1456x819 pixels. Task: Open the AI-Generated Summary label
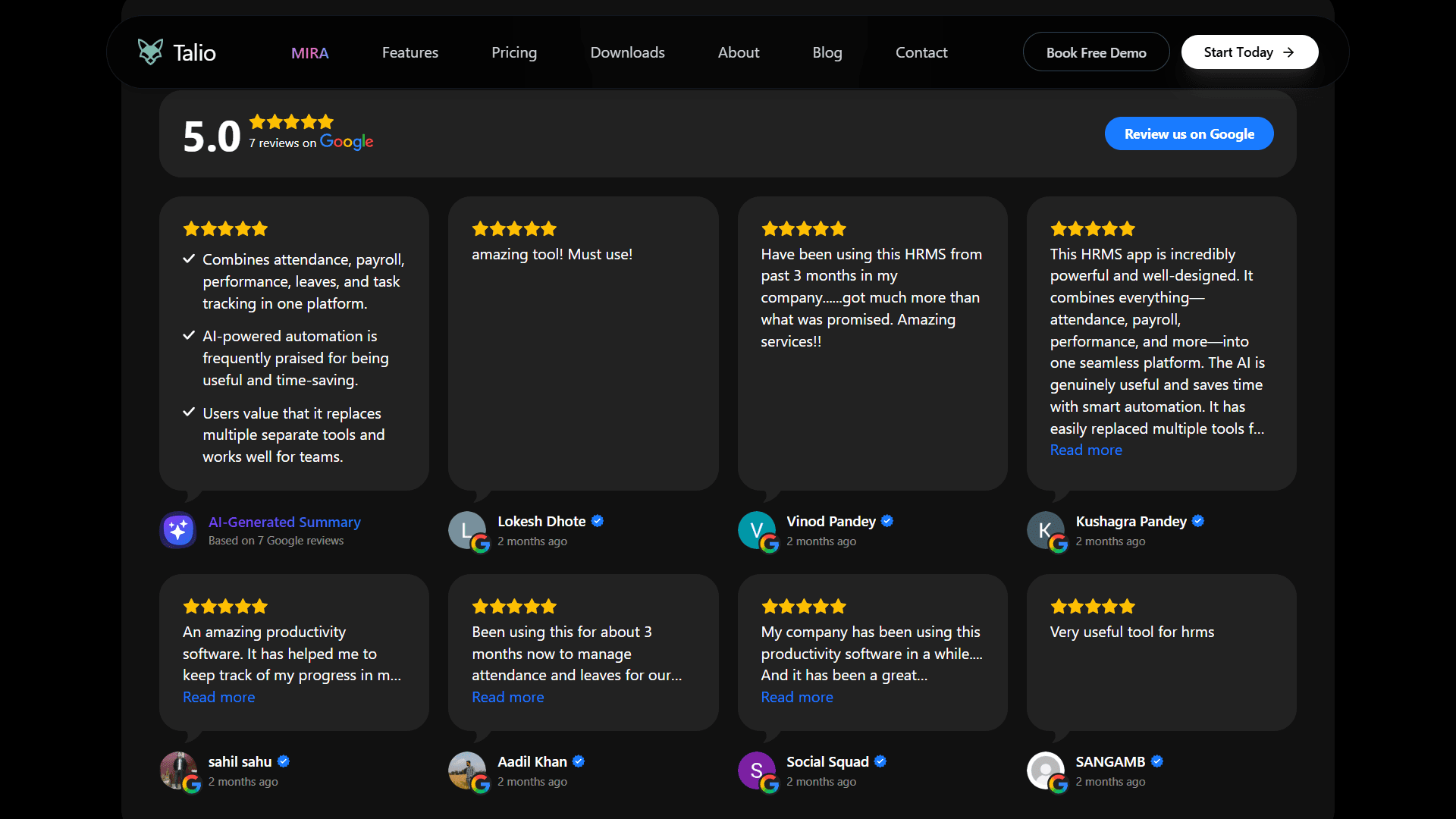point(284,522)
